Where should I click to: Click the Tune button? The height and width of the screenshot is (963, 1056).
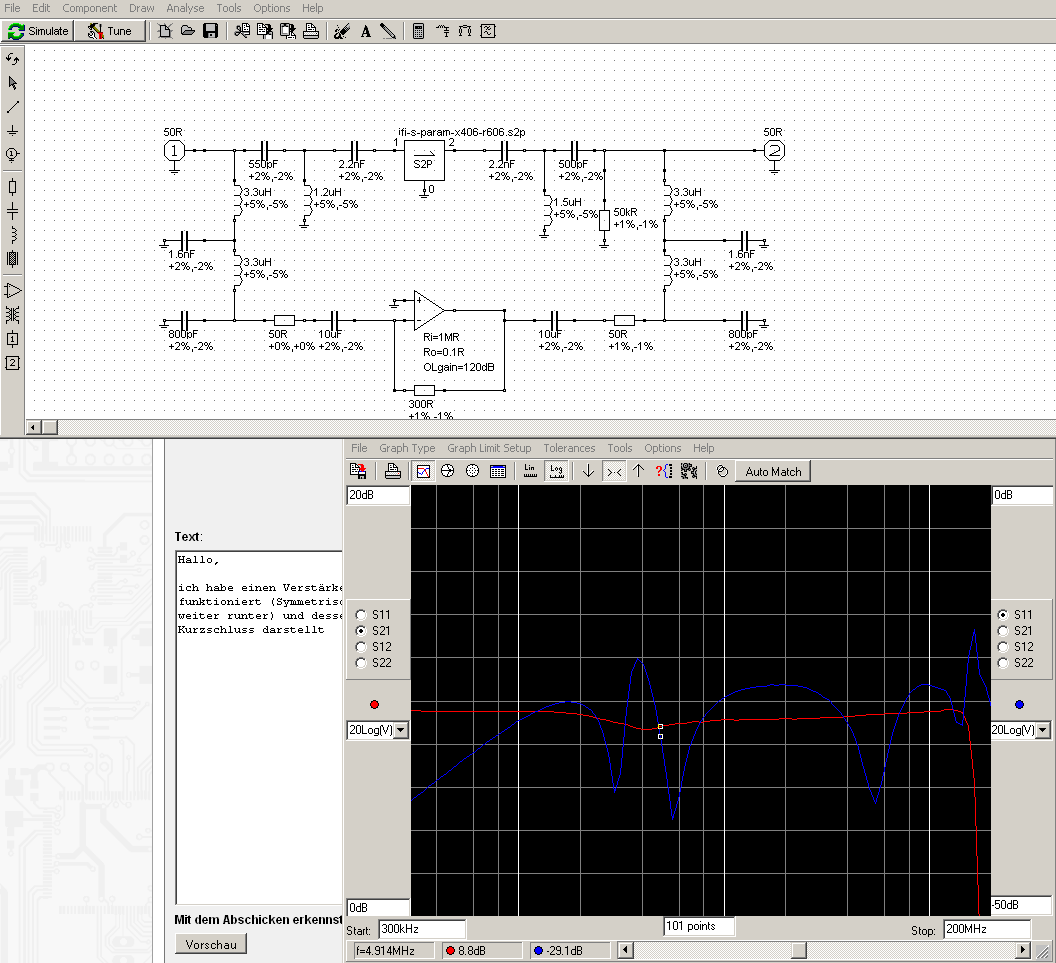[110, 31]
